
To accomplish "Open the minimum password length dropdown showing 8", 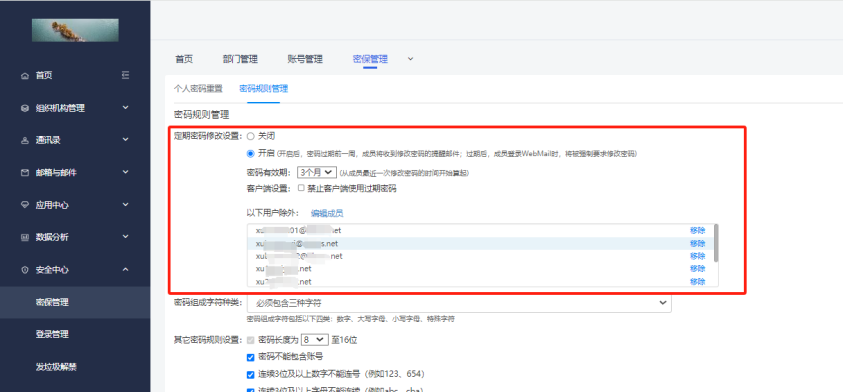I will tap(314, 340).
